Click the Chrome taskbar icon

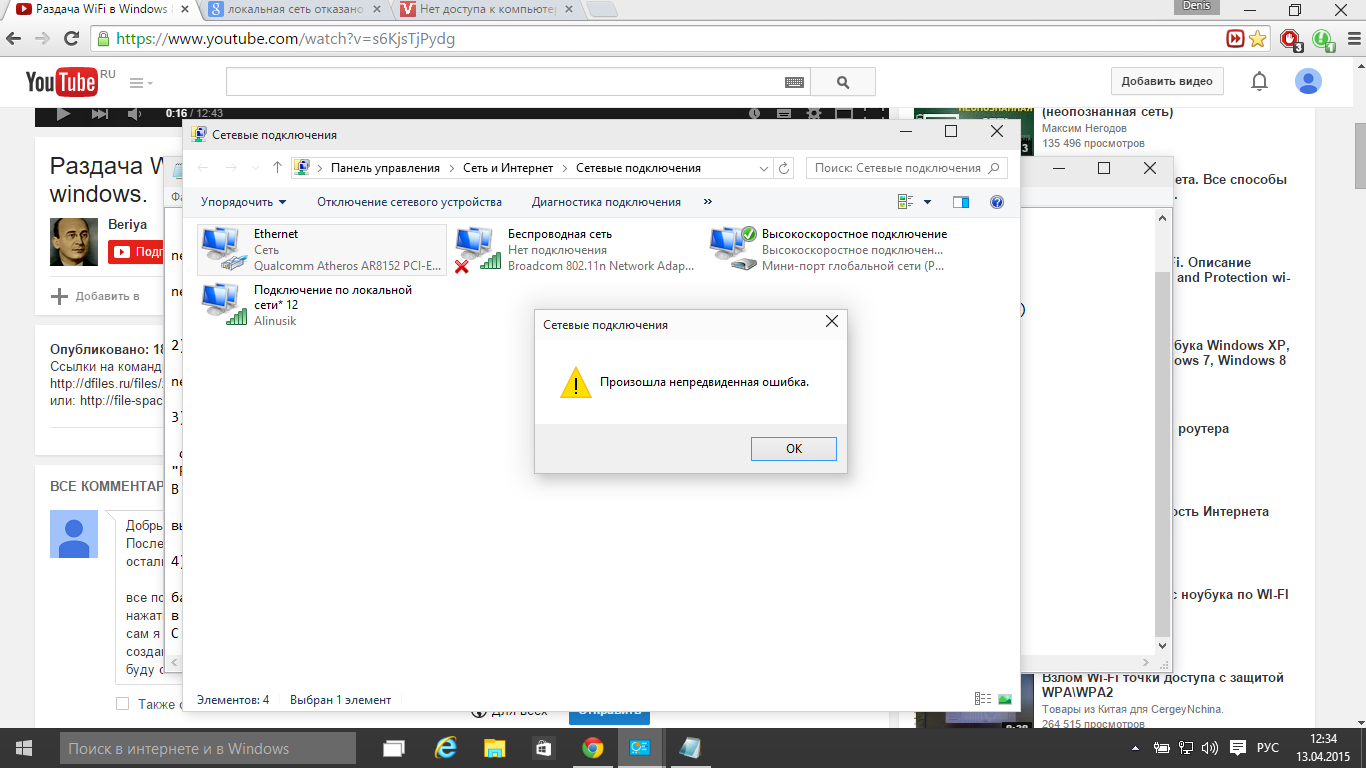click(x=593, y=748)
